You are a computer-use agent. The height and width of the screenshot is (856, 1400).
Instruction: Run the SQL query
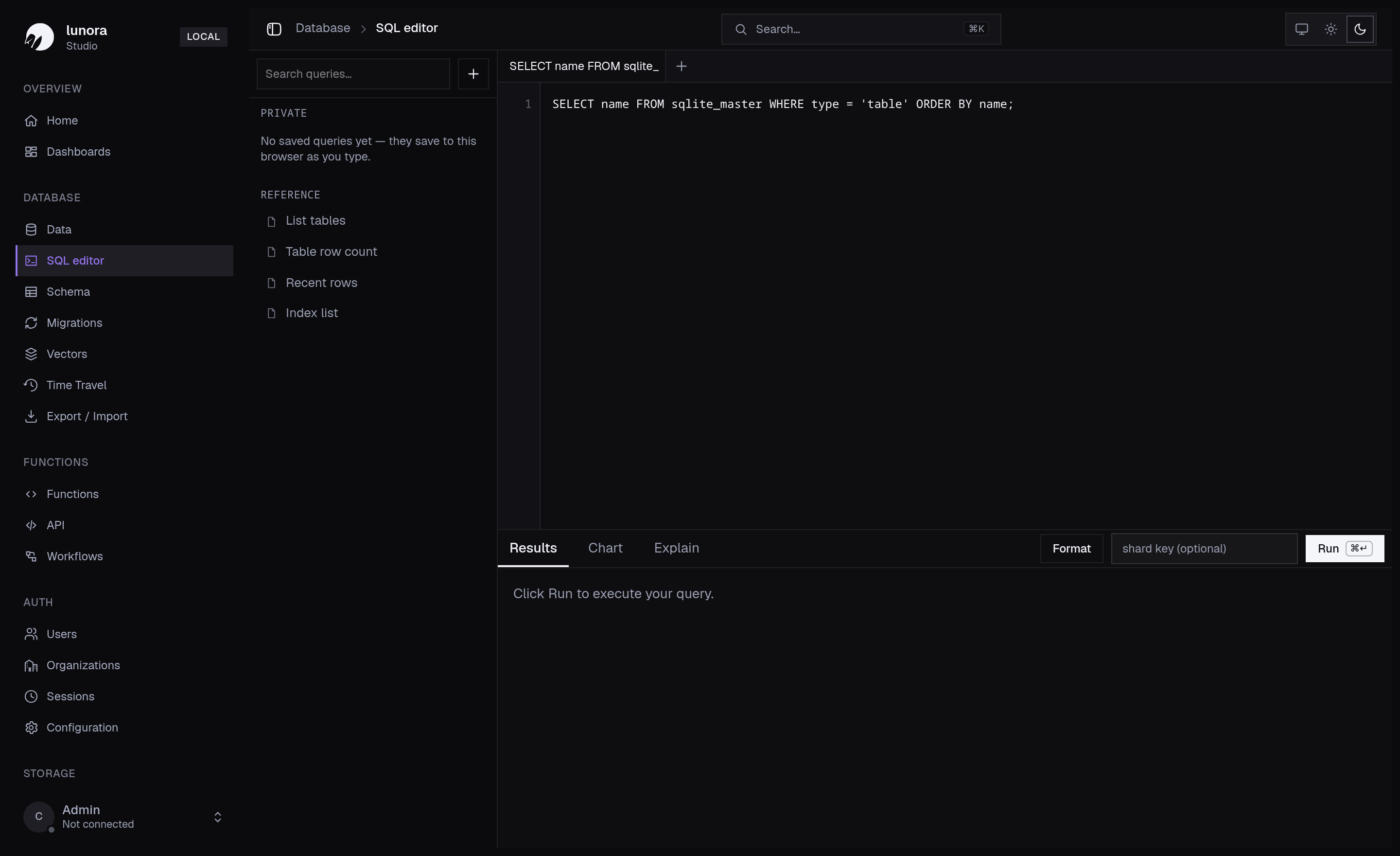click(x=1344, y=549)
